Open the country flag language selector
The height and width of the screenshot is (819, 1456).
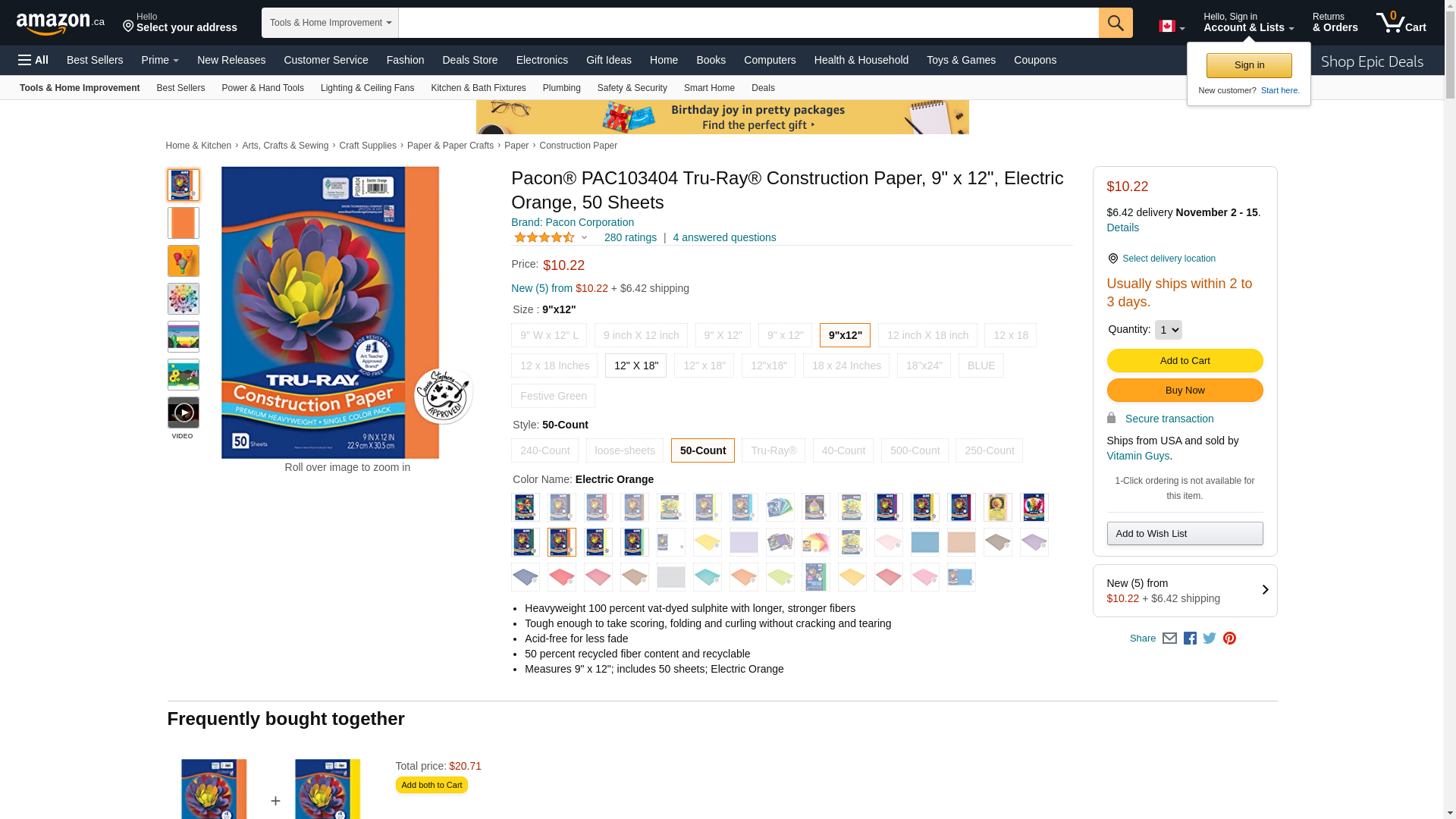pyautogui.click(x=1172, y=27)
